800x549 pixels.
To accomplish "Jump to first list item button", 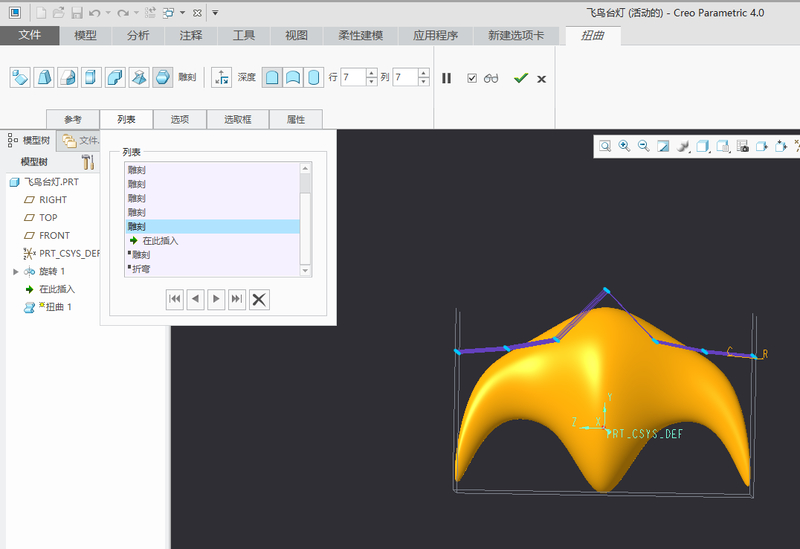I will (174, 299).
